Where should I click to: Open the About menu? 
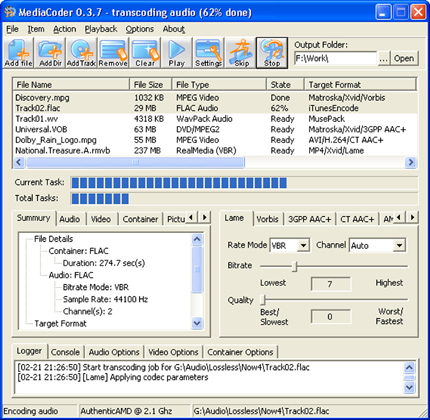point(174,29)
